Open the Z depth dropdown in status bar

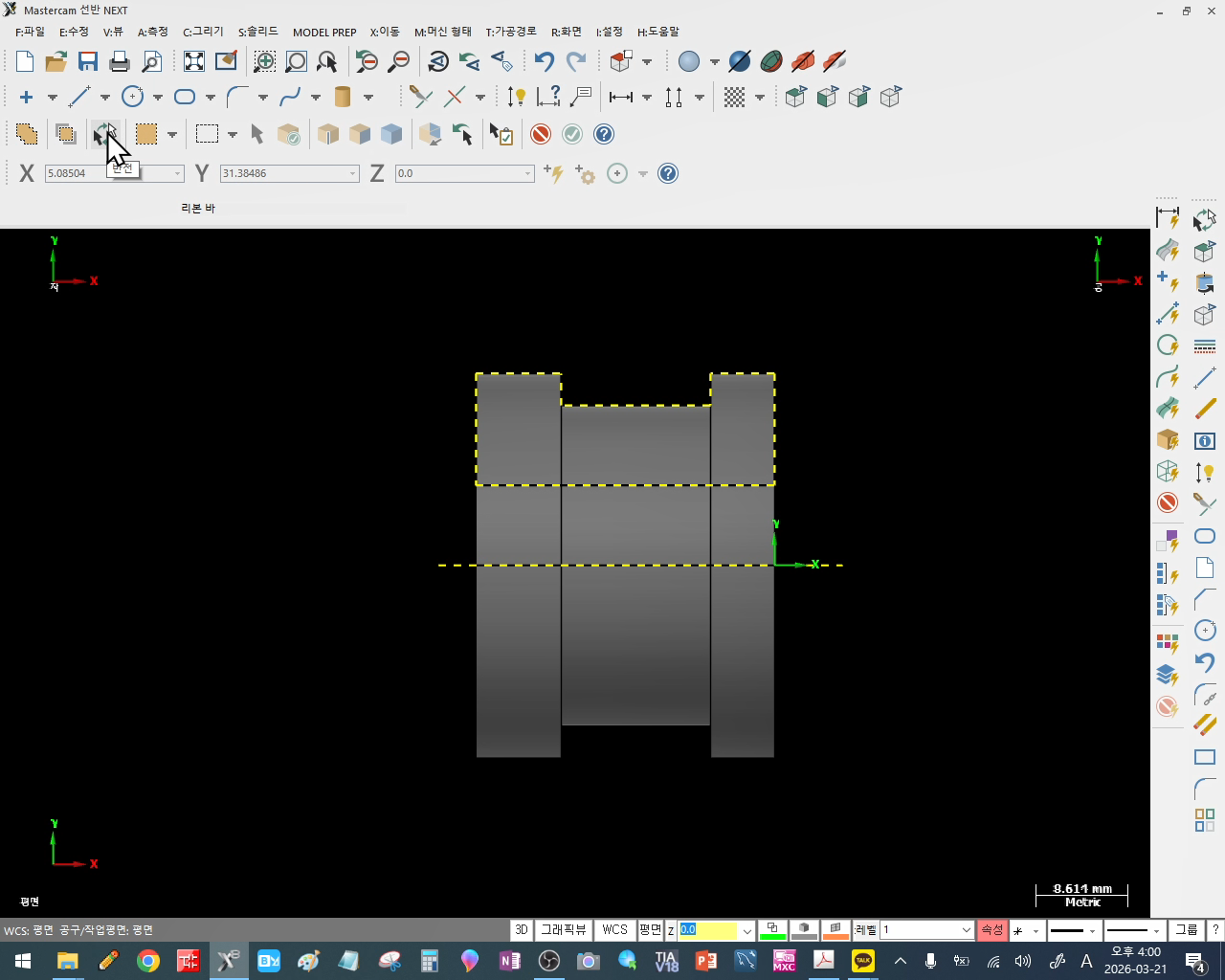[x=746, y=930]
